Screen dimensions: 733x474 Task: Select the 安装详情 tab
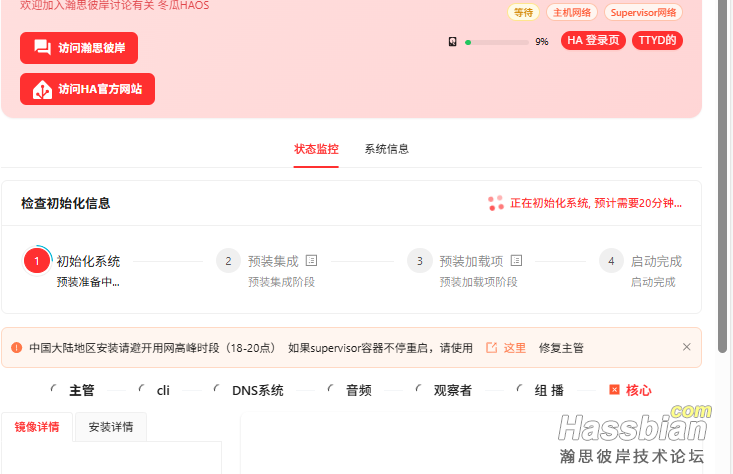[x=111, y=427]
